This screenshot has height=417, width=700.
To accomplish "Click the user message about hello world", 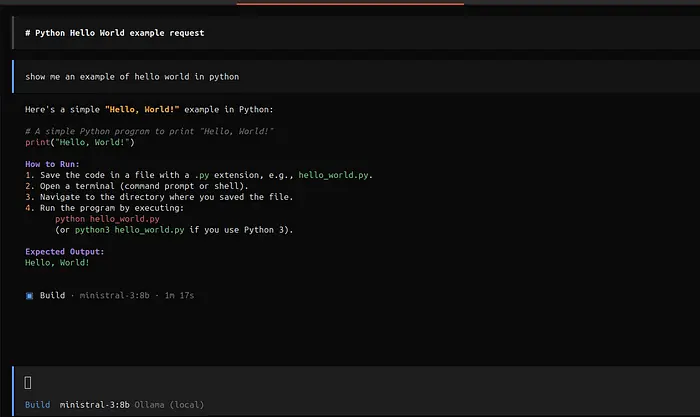I will [132, 76].
